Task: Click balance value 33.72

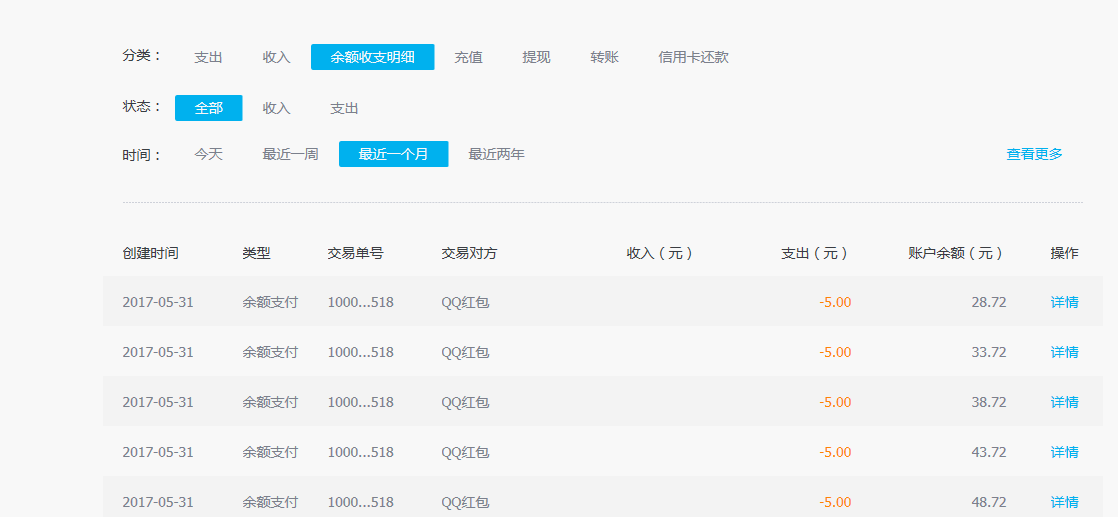Action: coord(989,352)
